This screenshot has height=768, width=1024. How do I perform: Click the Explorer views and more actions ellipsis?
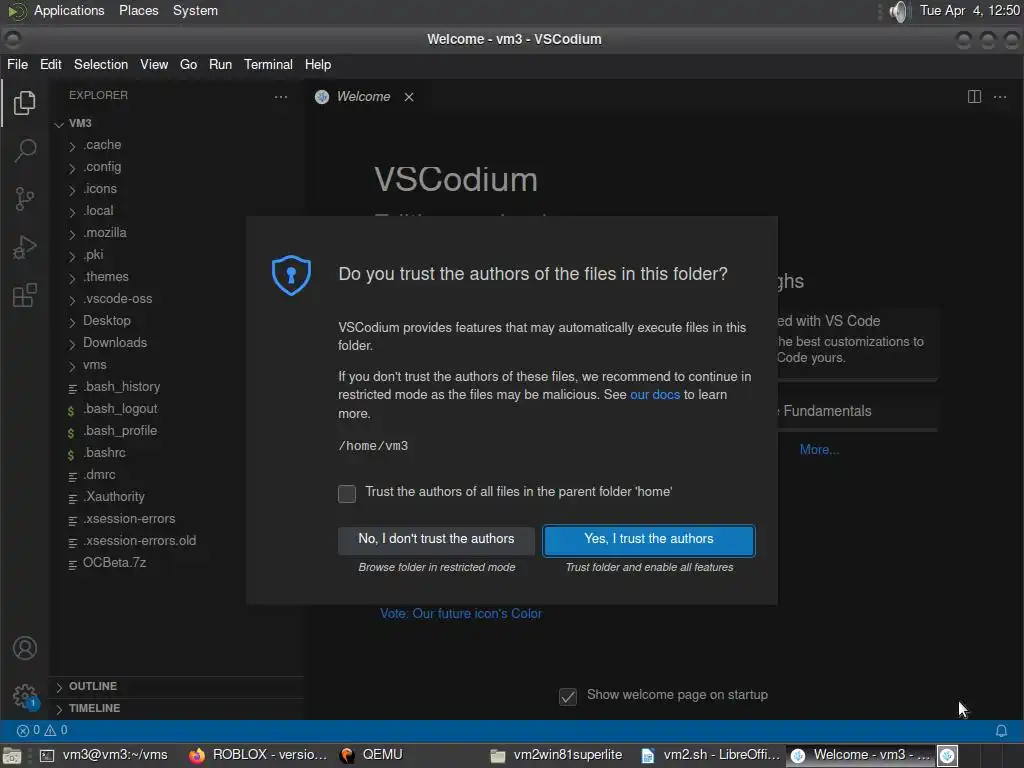tap(281, 97)
